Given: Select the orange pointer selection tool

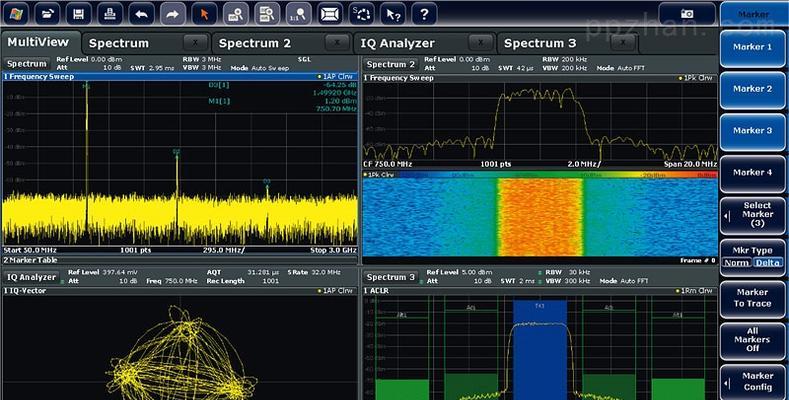Looking at the screenshot, I should [203, 14].
